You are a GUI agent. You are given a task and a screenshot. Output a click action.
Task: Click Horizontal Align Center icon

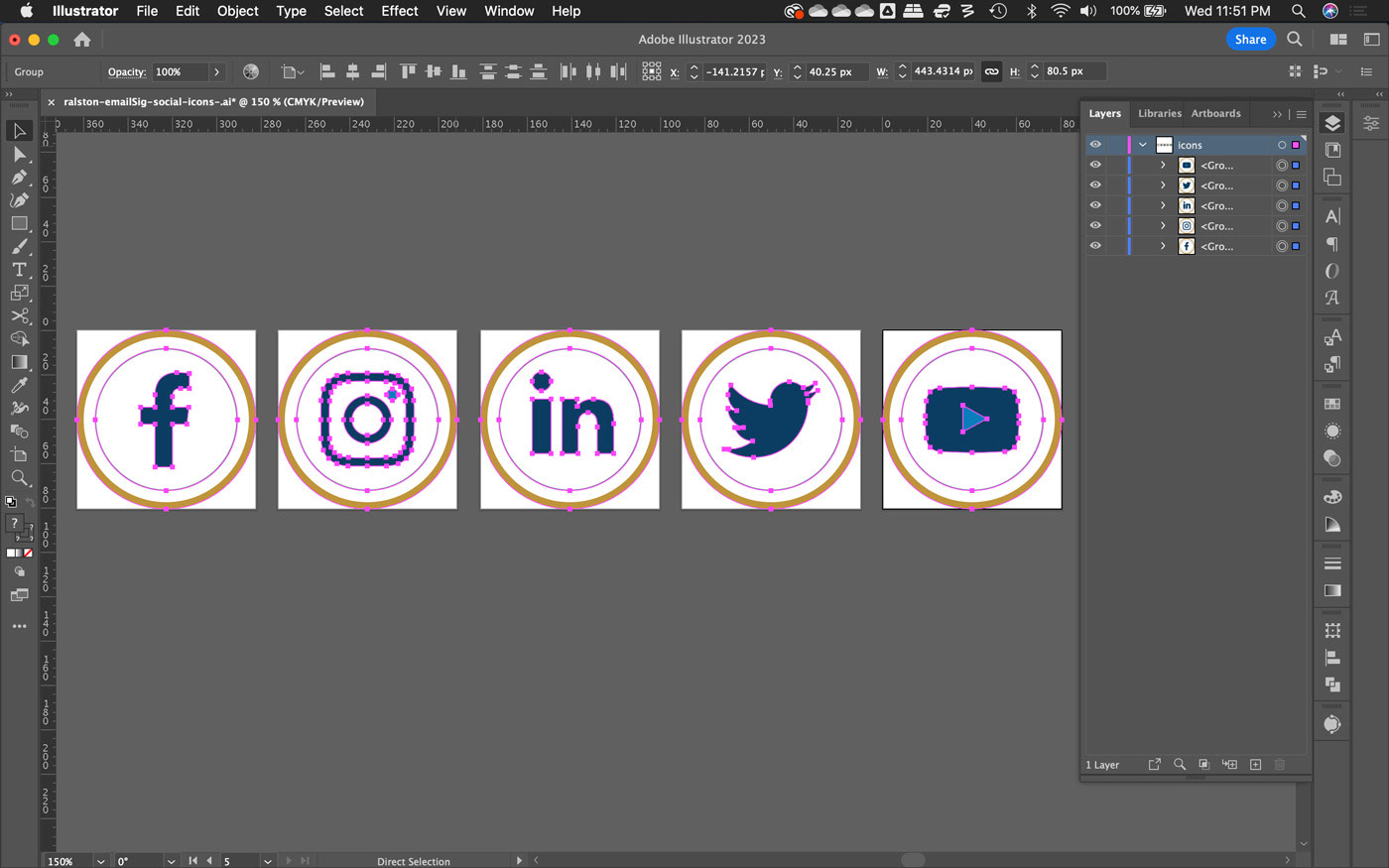click(352, 71)
